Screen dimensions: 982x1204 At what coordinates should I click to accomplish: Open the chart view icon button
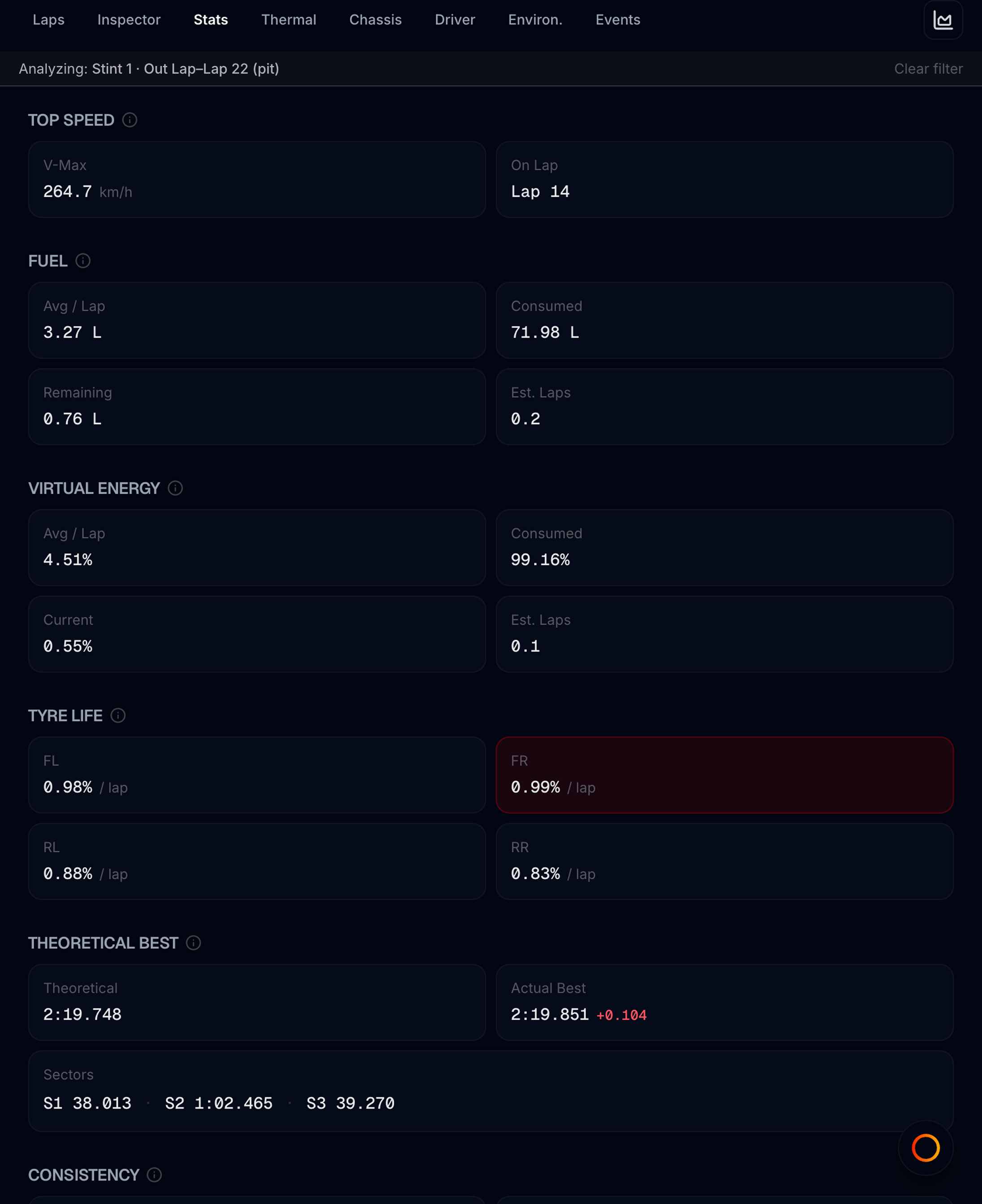point(943,20)
